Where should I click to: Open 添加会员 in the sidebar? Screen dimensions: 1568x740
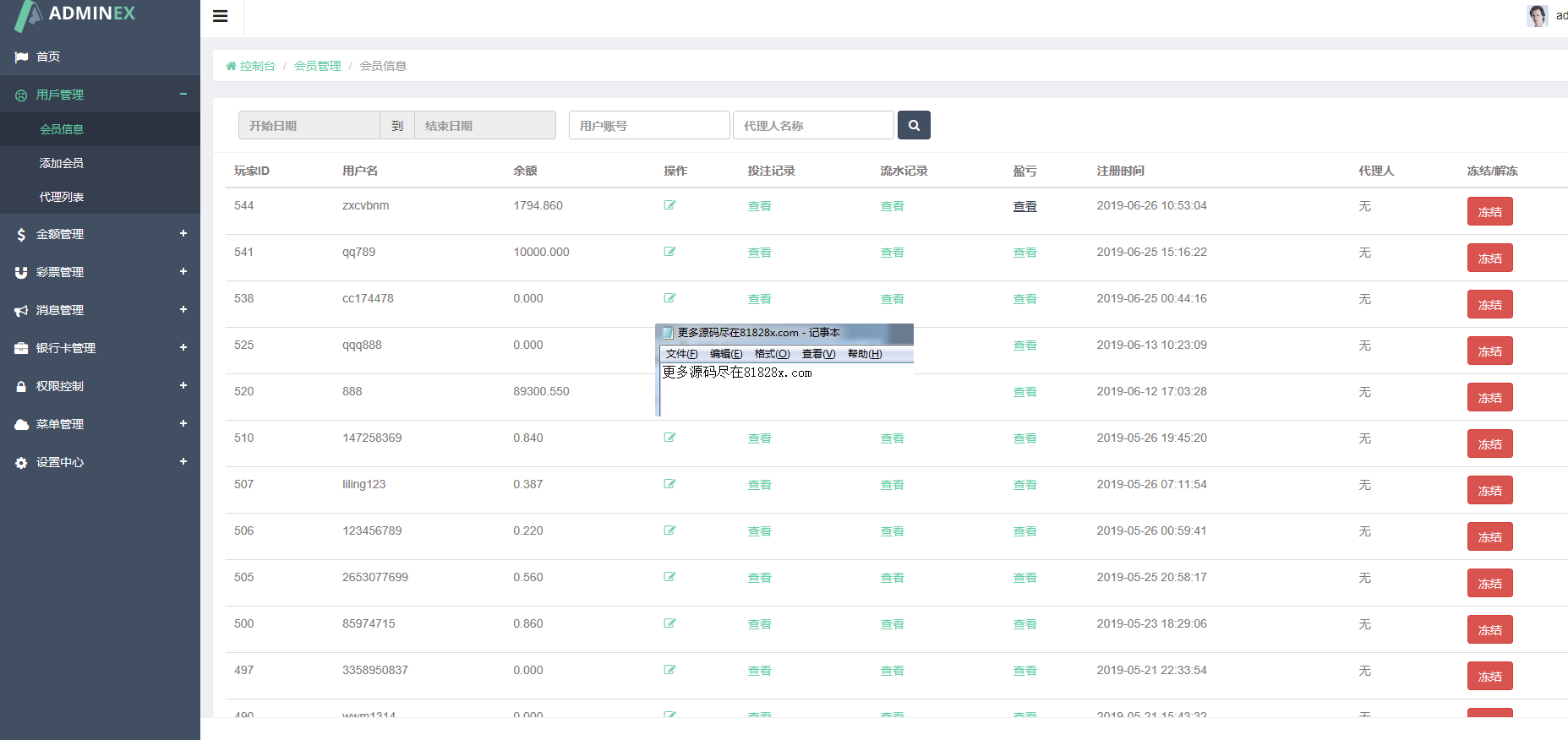point(62,163)
